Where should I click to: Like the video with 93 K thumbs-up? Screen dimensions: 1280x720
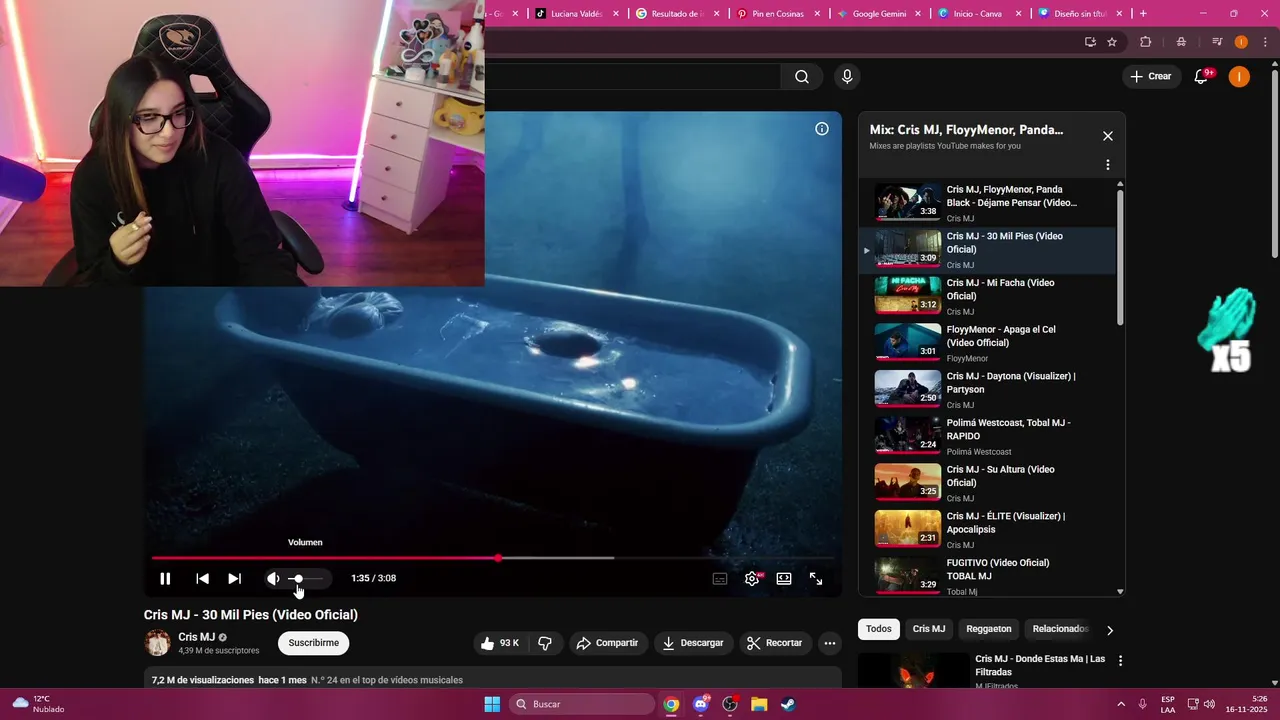point(499,643)
